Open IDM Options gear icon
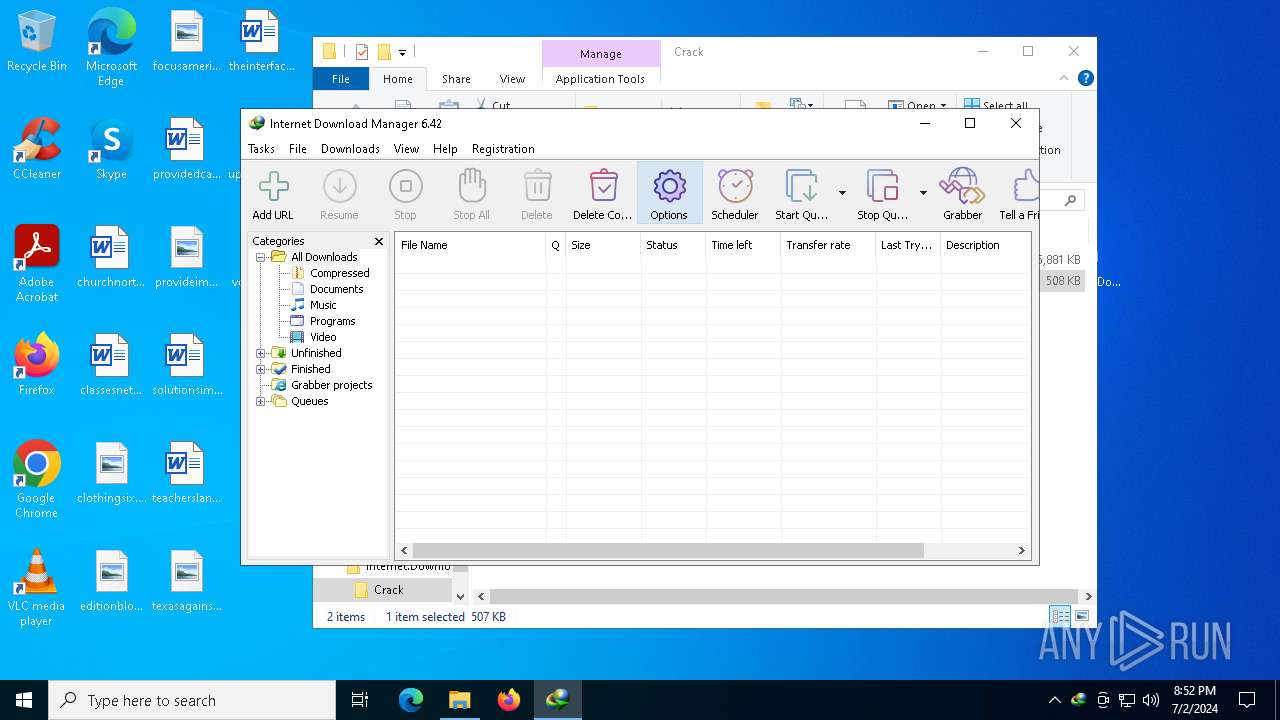 pos(669,194)
